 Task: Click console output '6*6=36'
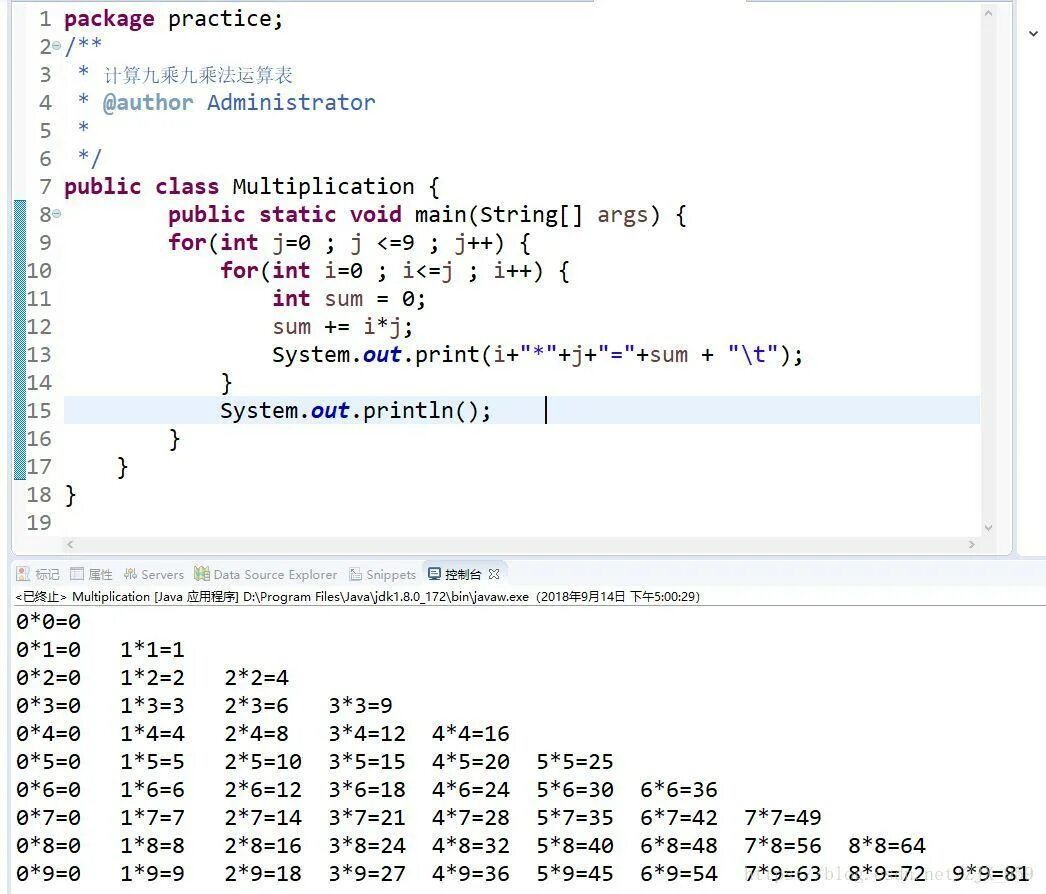click(x=679, y=790)
